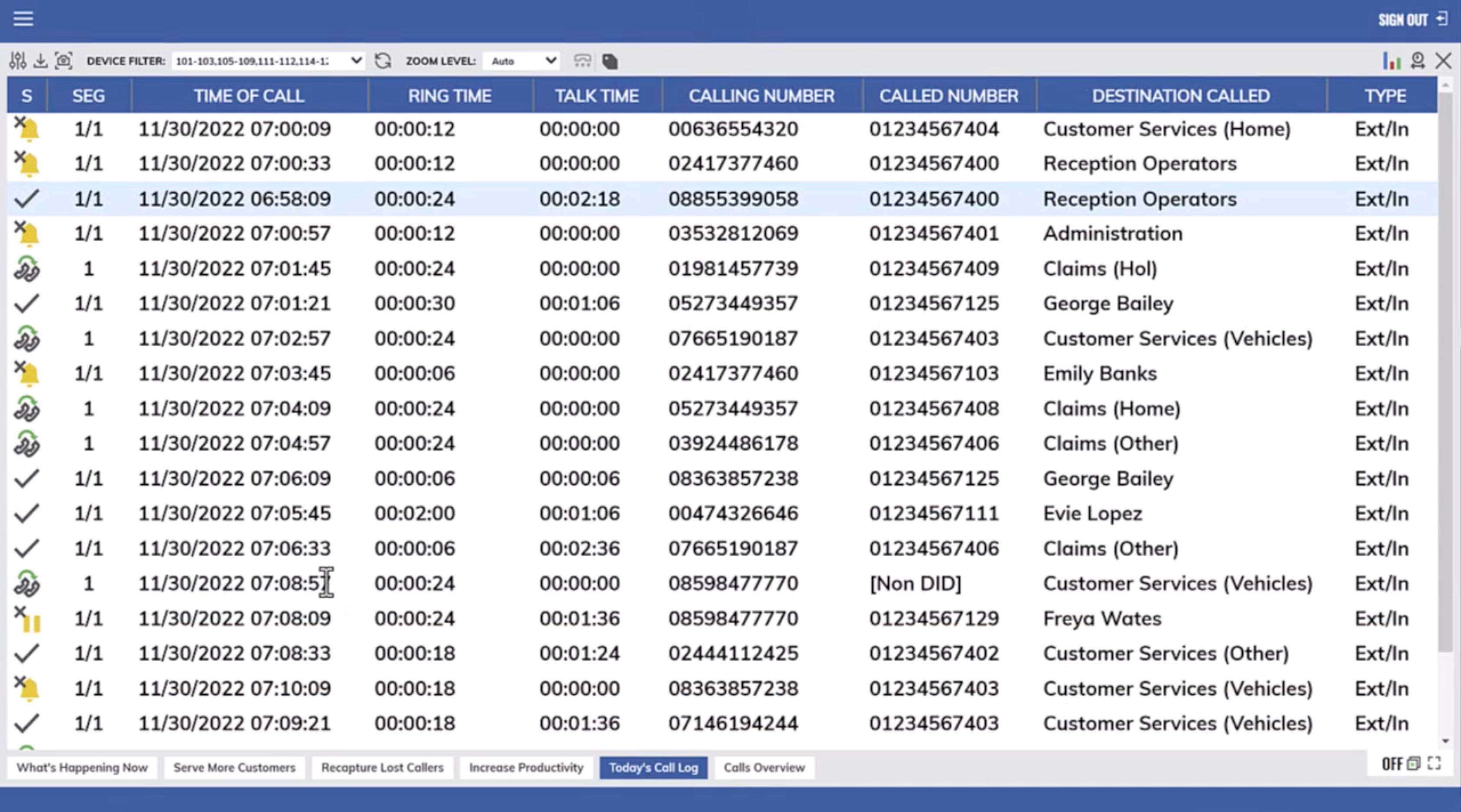Click the webcam icon in toolbar

1418,61
